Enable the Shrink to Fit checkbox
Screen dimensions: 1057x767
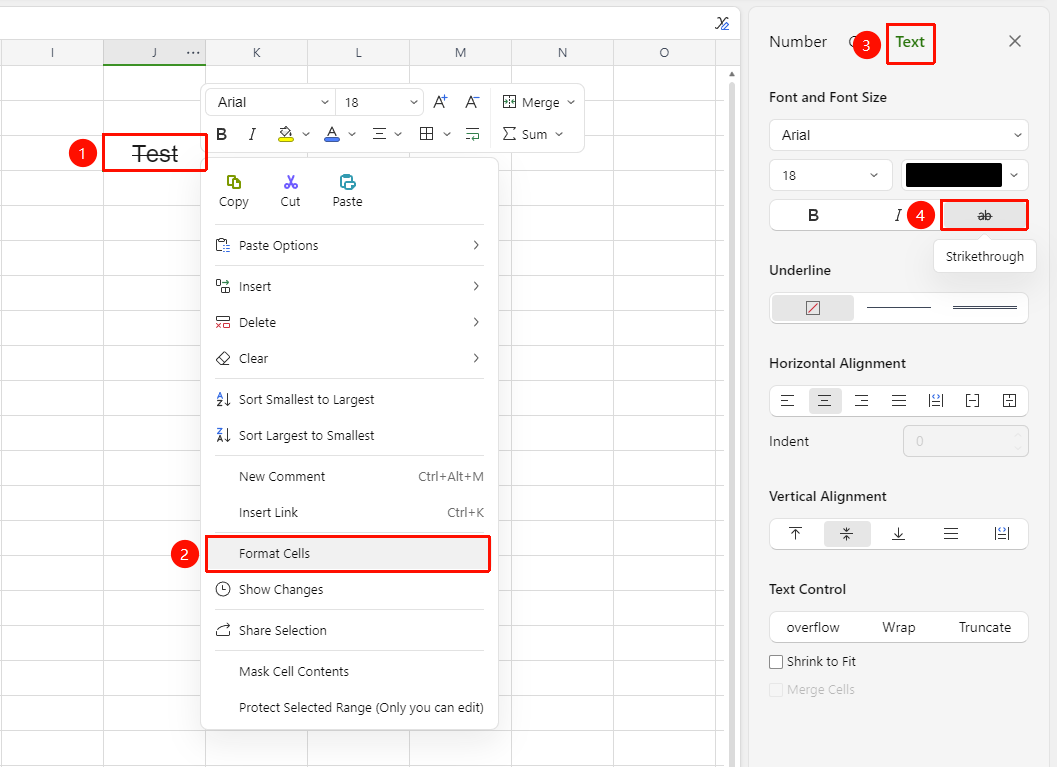point(777,662)
